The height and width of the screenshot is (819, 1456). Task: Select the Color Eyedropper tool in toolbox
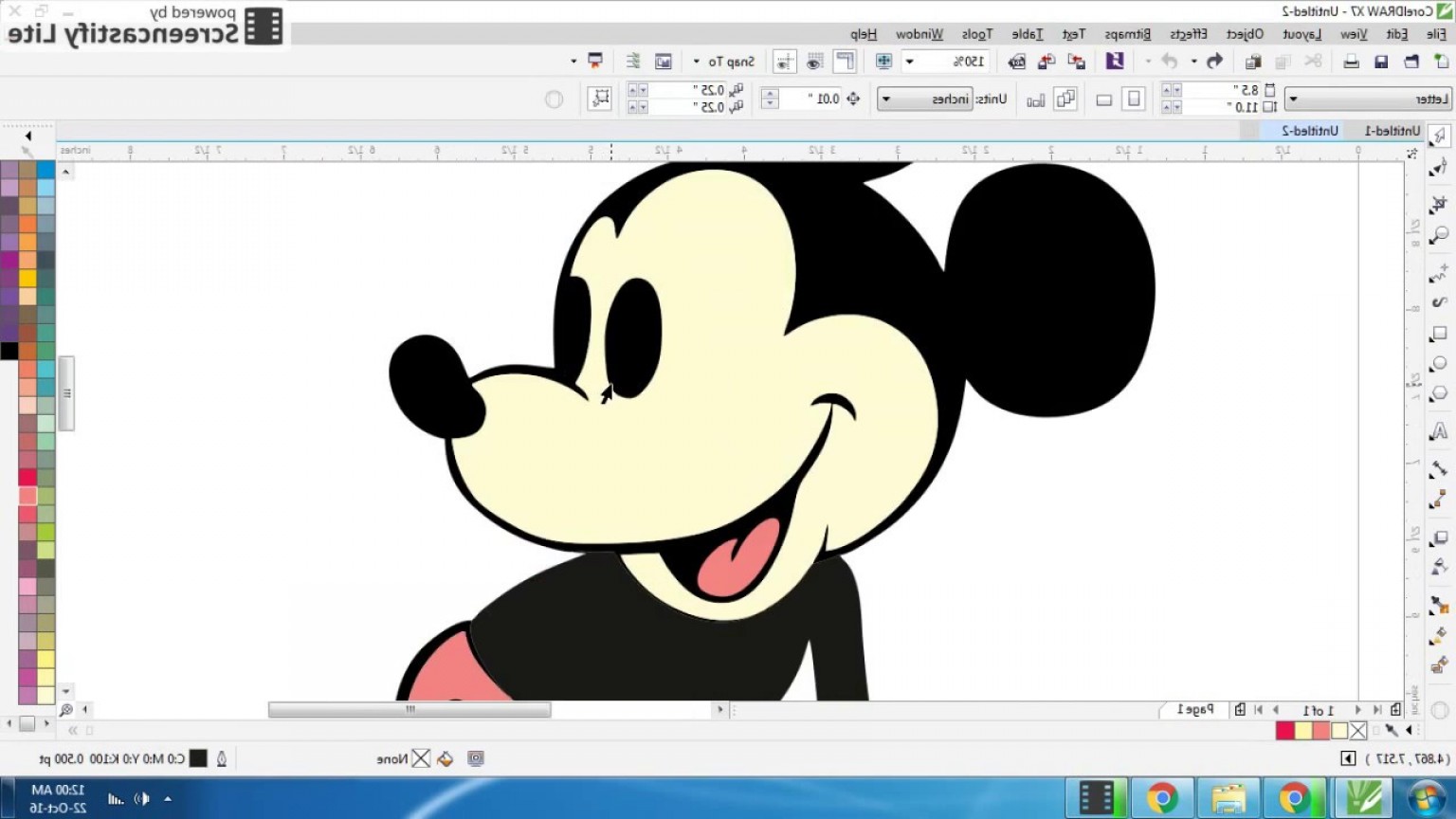click(1439, 604)
